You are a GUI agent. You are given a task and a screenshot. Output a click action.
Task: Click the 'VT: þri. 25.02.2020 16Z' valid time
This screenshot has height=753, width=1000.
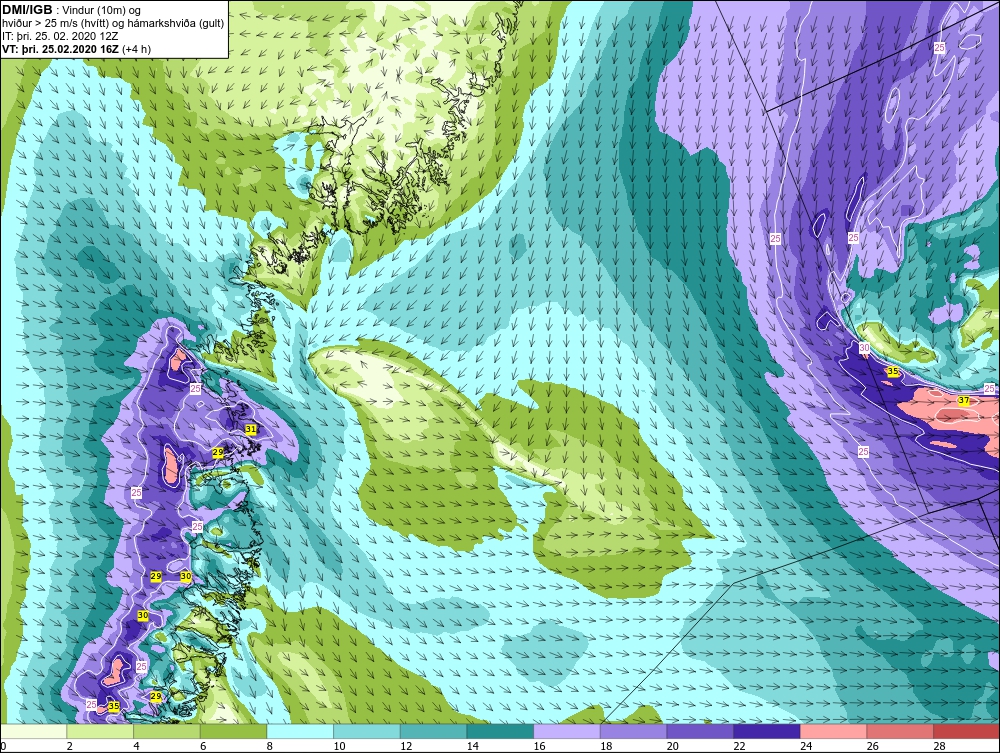(60, 48)
